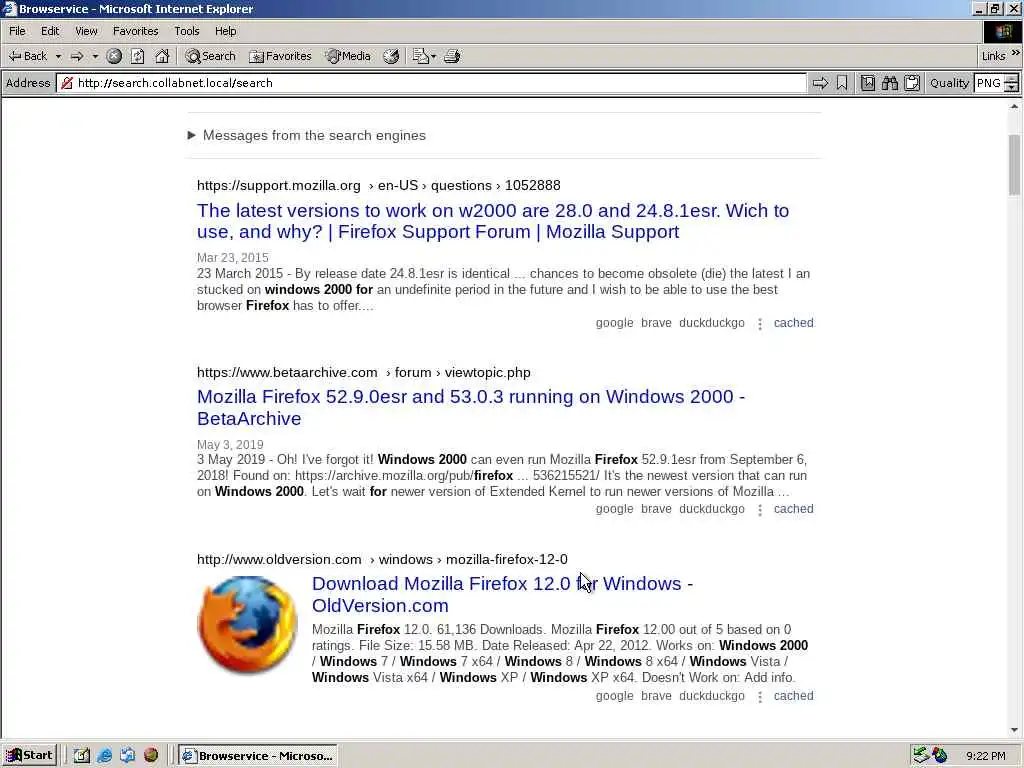1024x768 pixels.
Task: Open the Edit menu
Action: (x=50, y=31)
